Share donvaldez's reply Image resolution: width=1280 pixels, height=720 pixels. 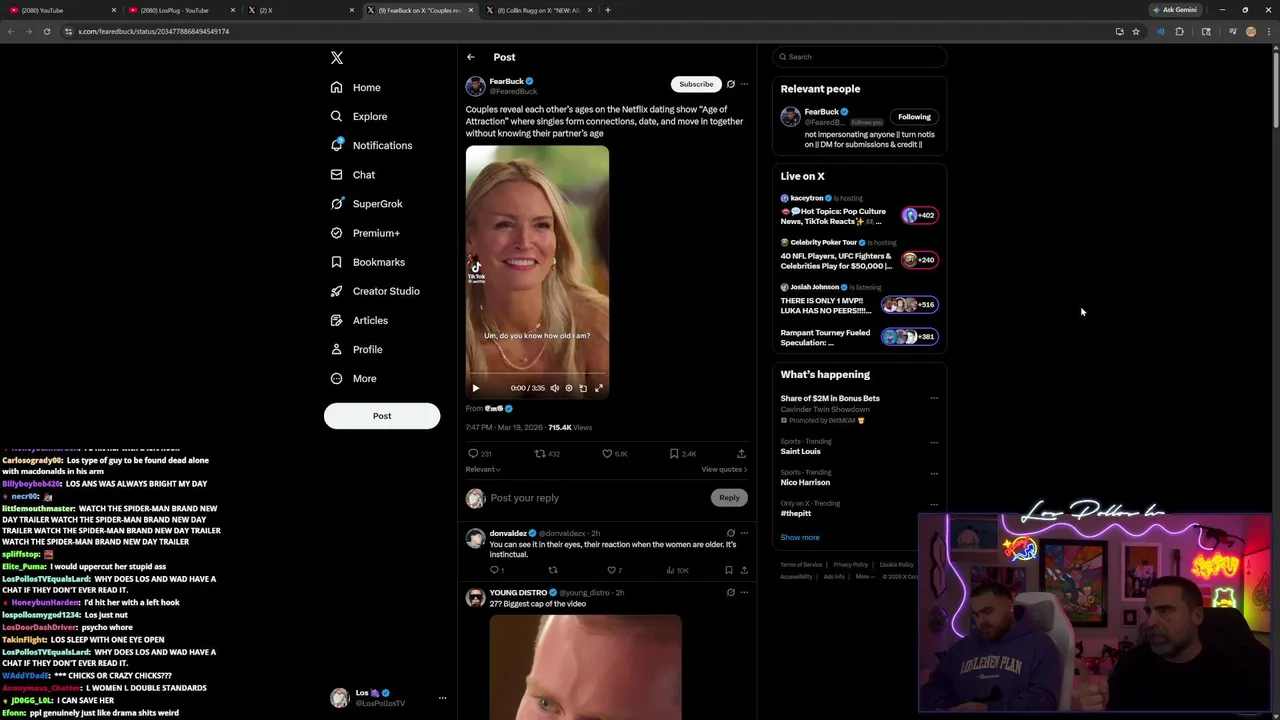[x=743, y=570]
